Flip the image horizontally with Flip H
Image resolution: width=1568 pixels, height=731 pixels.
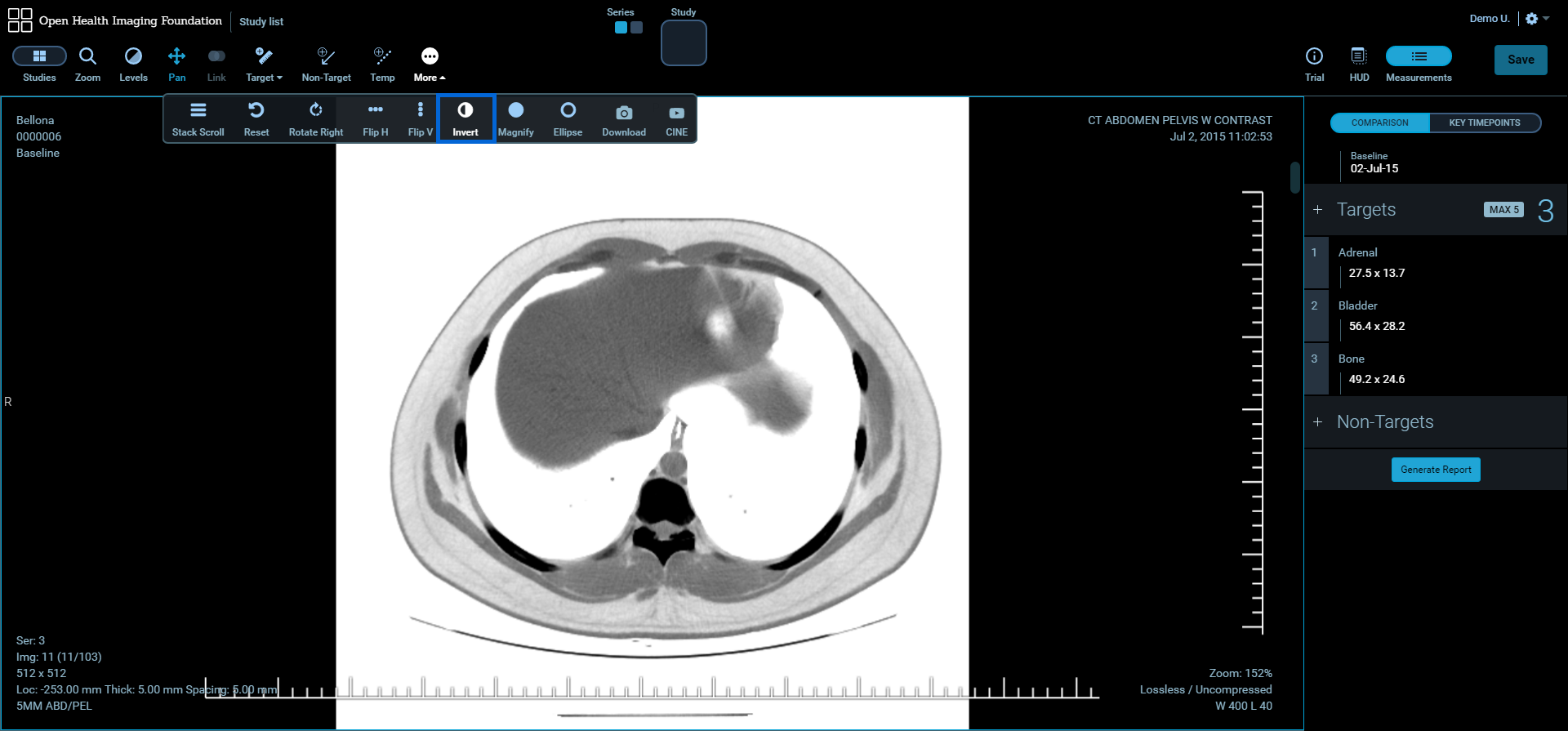pos(375,118)
